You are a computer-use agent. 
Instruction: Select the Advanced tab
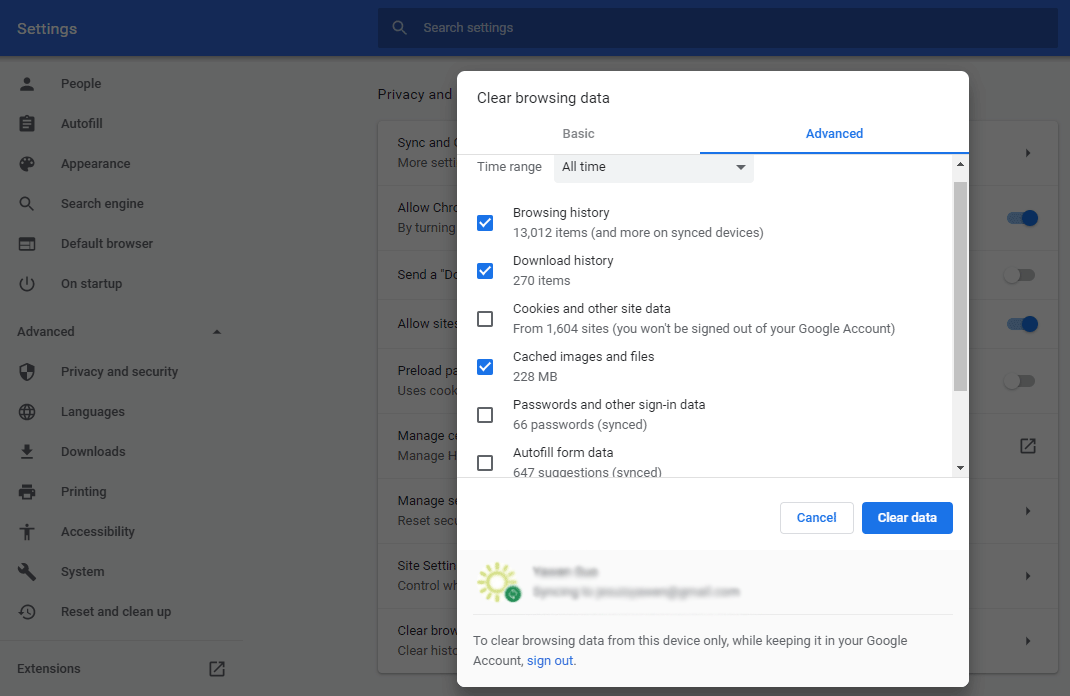point(833,133)
